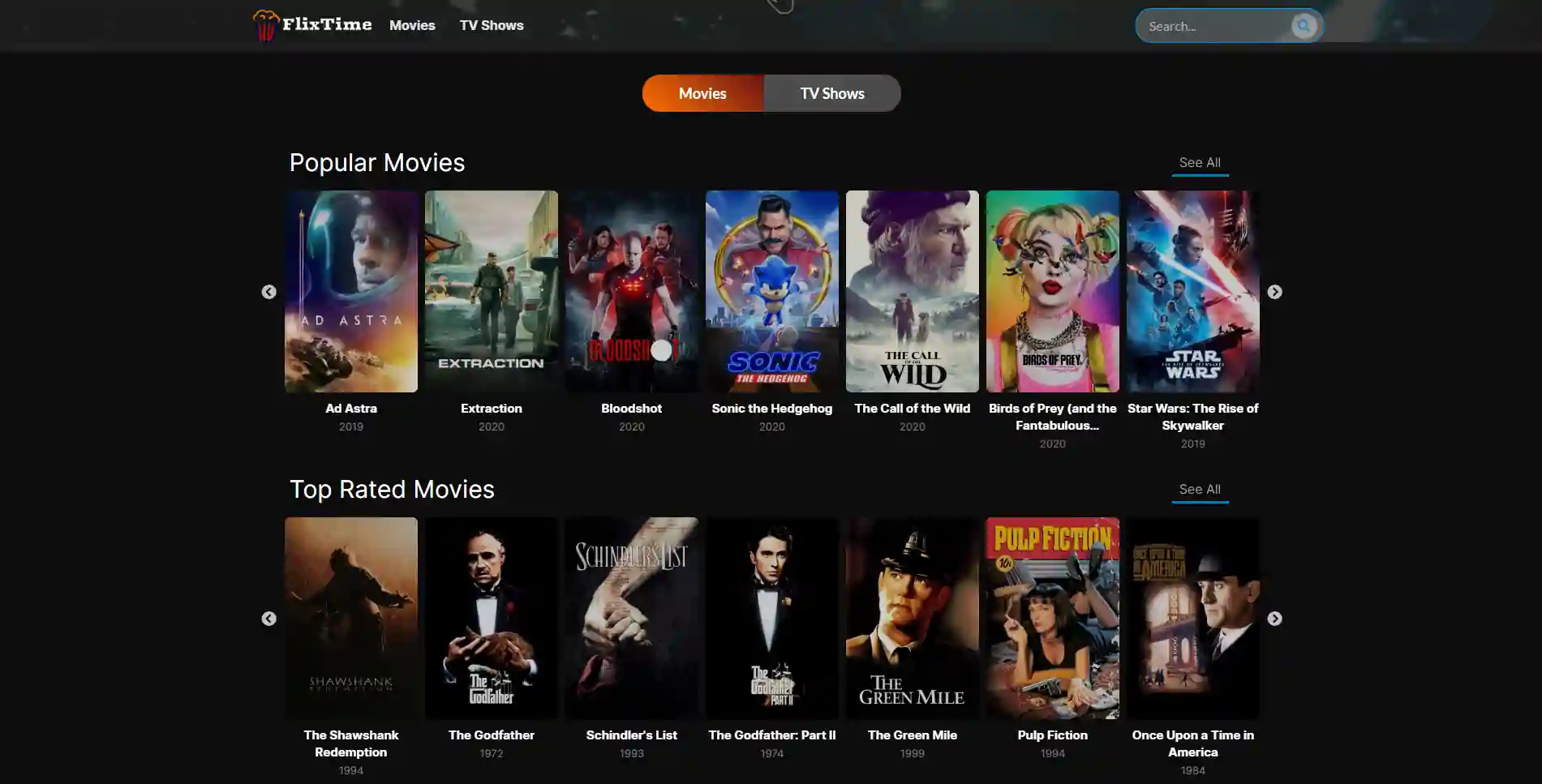
Task: Select the orange Movies toggle tab
Action: click(702, 93)
